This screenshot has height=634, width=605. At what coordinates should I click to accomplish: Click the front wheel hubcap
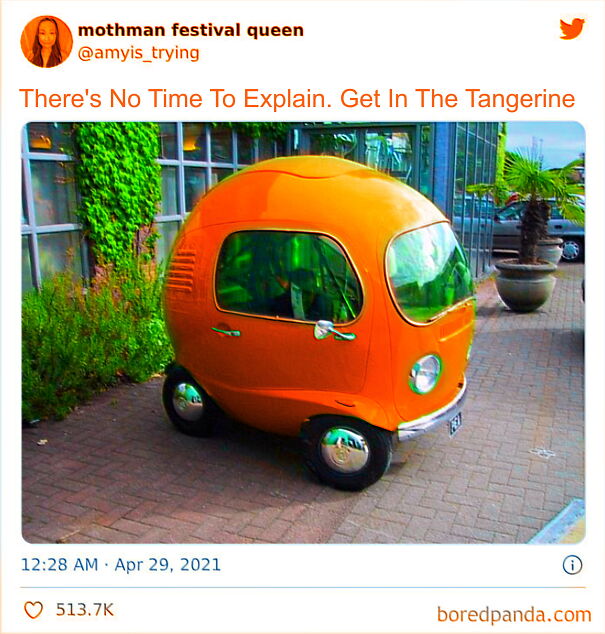coord(345,450)
